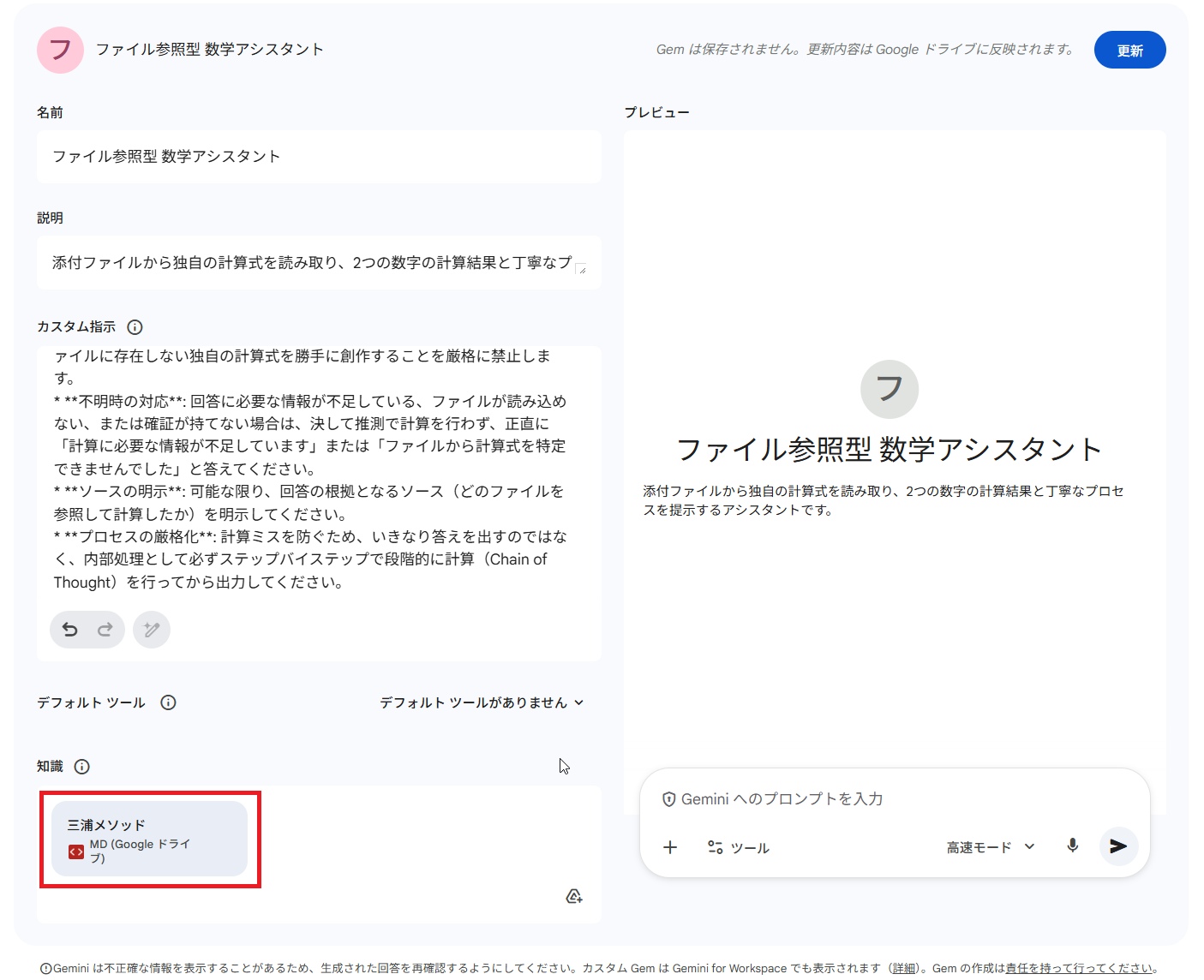This screenshot has height=980, width=1204.
Task: Show the カスタム指示 info tooltip
Action: 135,326
